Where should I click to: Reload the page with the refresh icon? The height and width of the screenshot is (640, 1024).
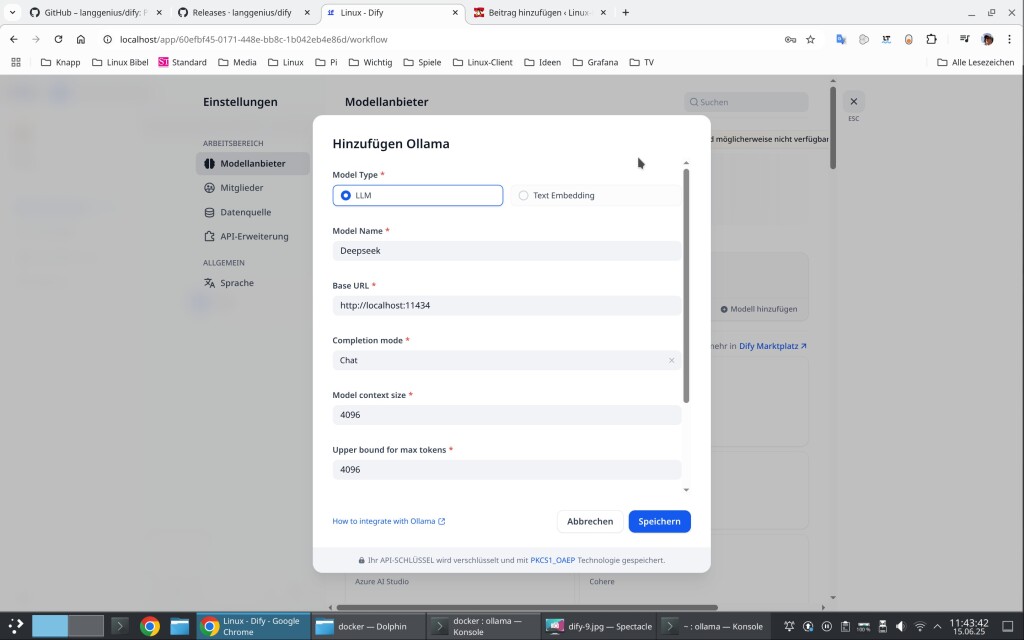58,39
